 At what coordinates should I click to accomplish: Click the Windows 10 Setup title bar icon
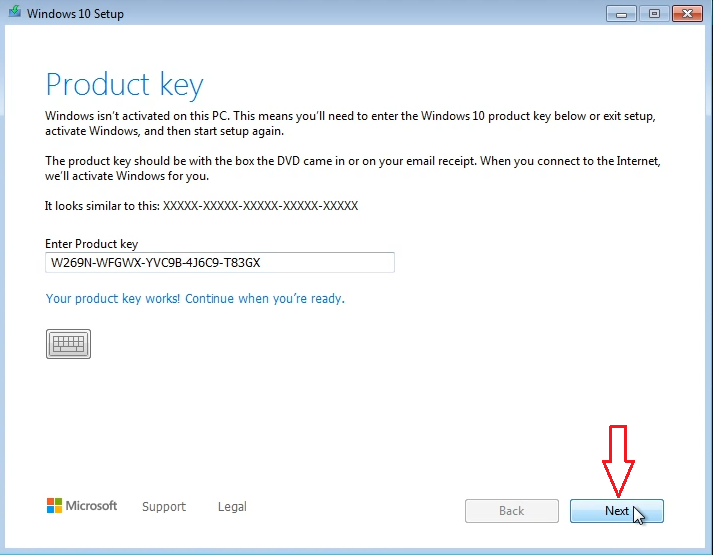[15, 12]
